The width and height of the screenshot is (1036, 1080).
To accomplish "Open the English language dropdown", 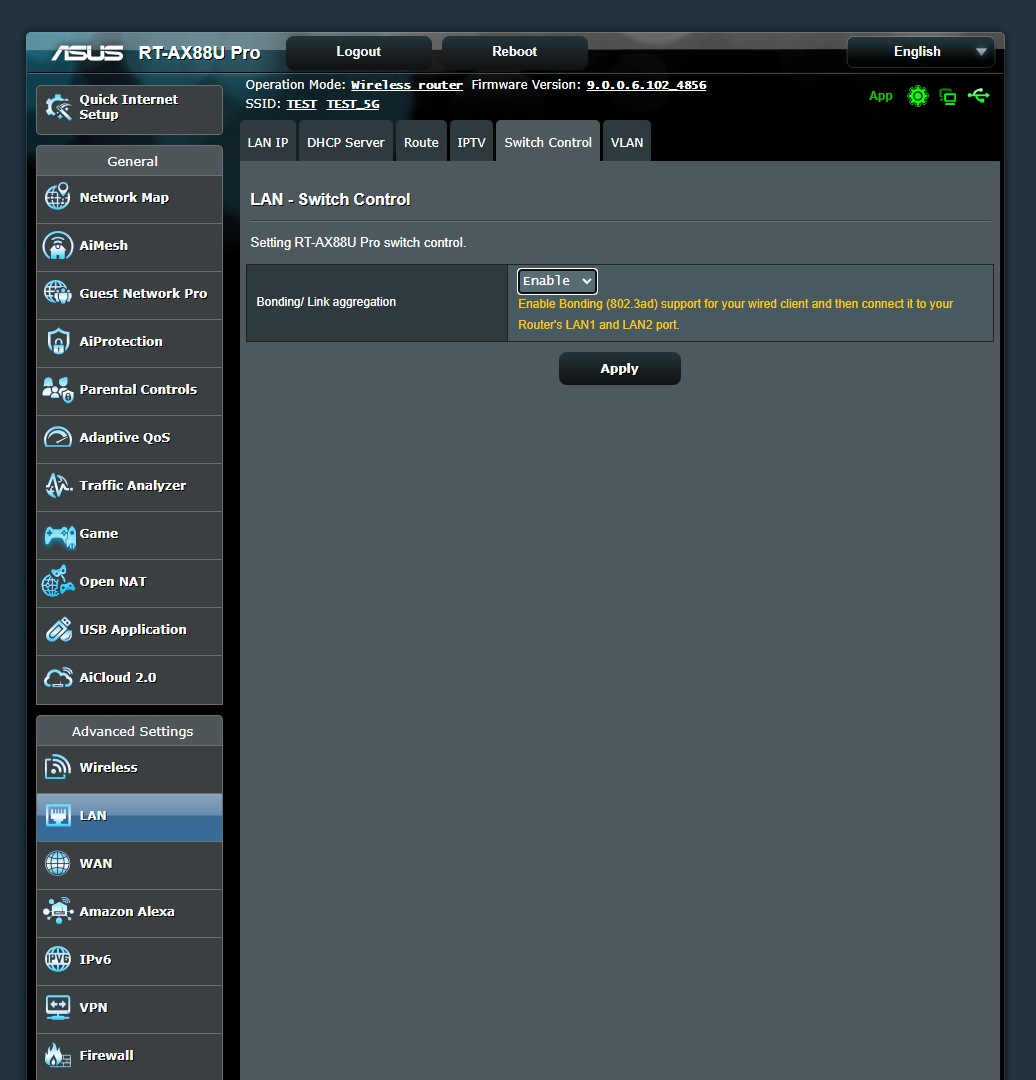I will (920, 52).
